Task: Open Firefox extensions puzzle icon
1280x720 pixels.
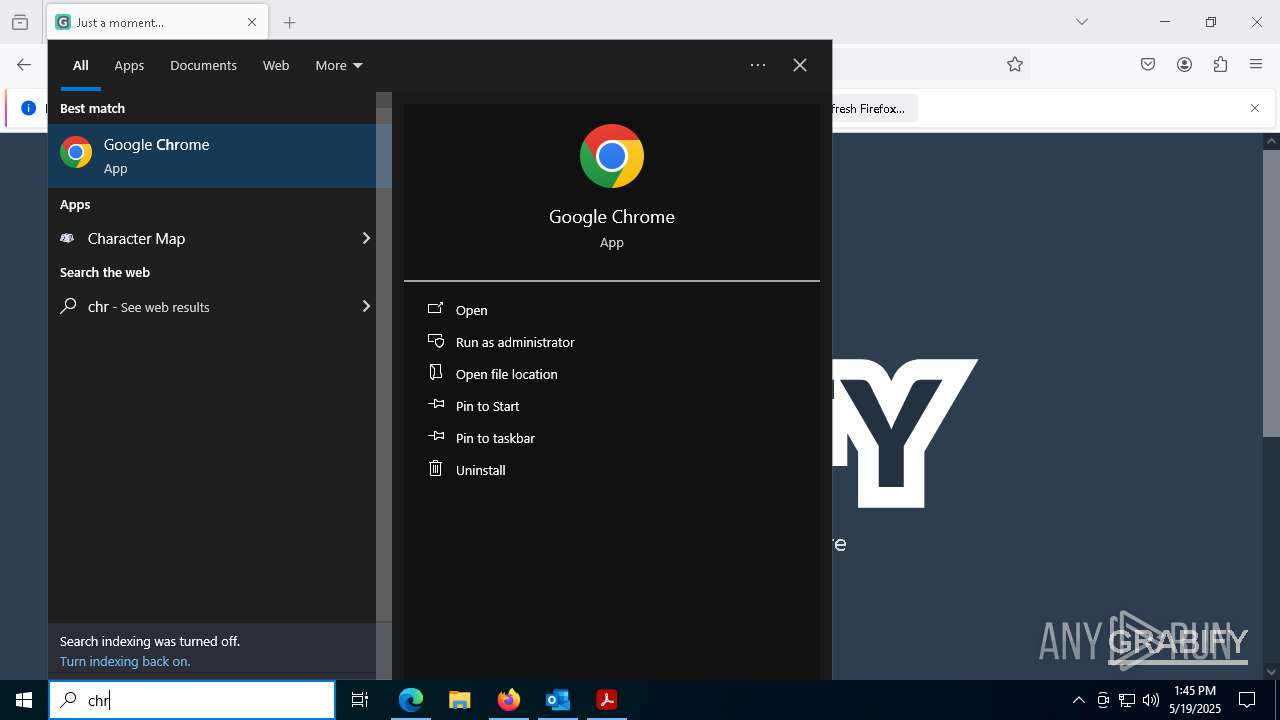Action: pos(1220,65)
